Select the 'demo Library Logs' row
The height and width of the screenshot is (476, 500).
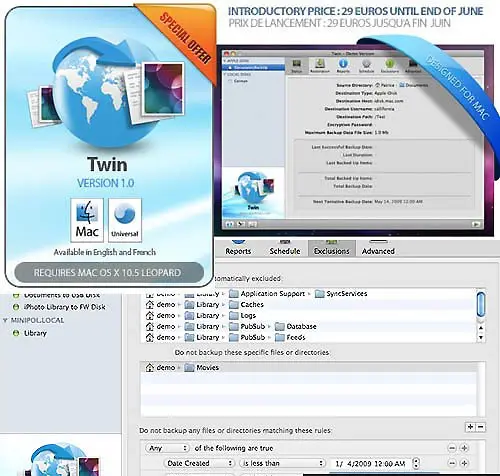pos(308,315)
